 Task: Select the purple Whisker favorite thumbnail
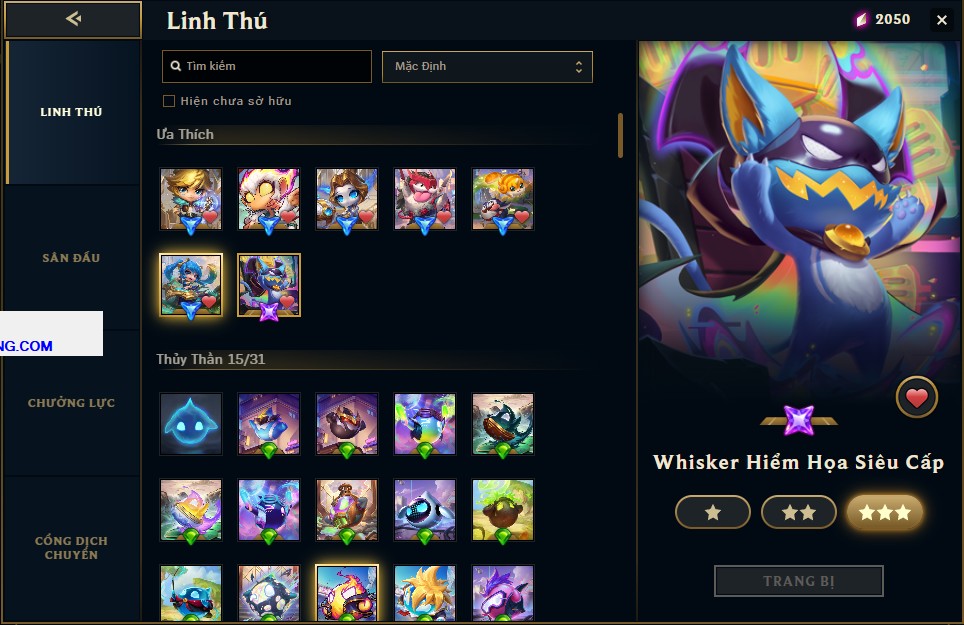pyautogui.click(x=269, y=285)
